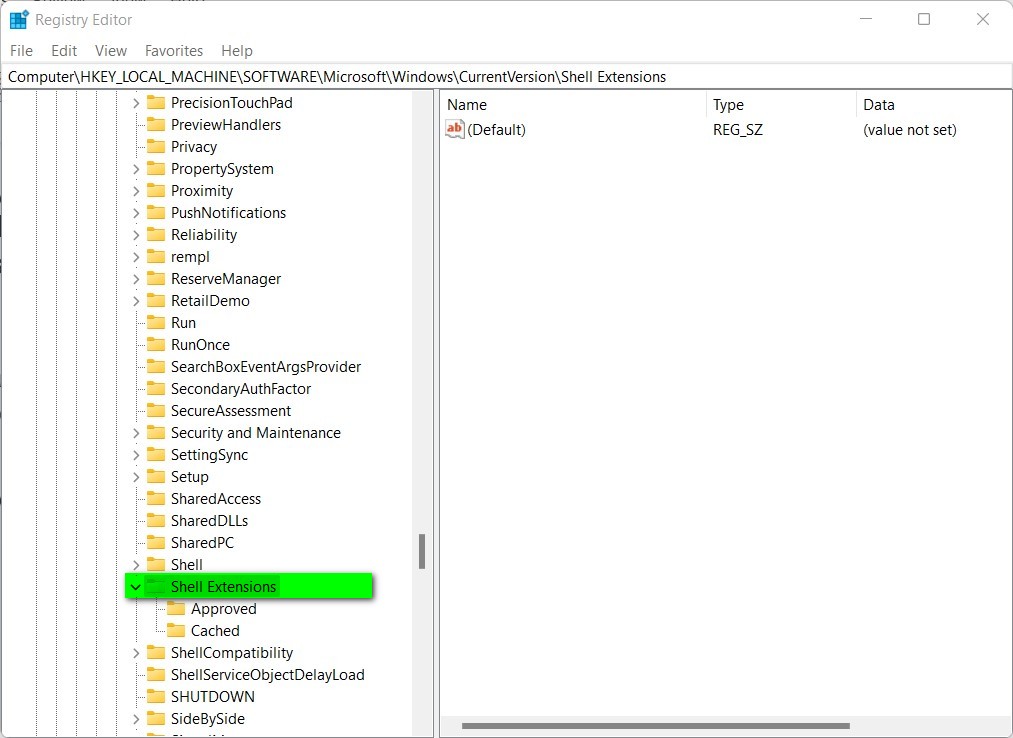Screen dimensions: 1013x738
Task: Expand the rempl key
Action: point(136,257)
